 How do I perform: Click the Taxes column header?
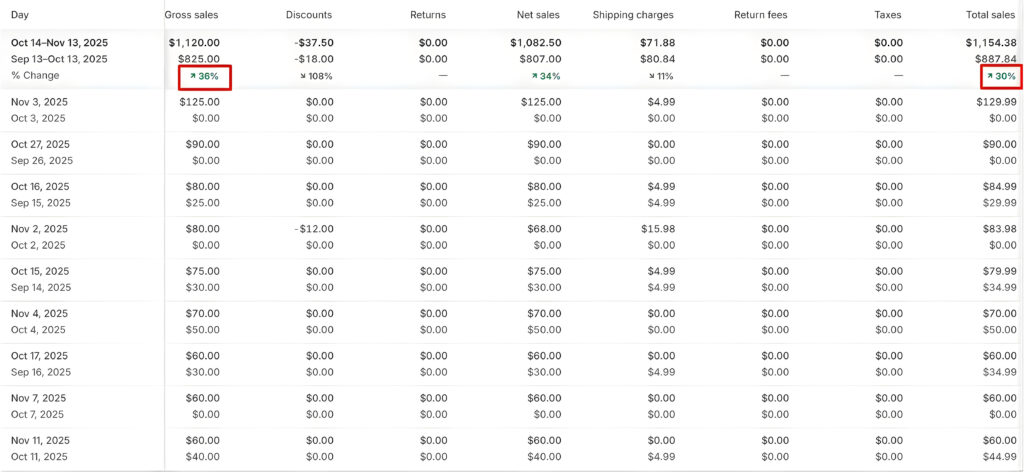pos(887,15)
